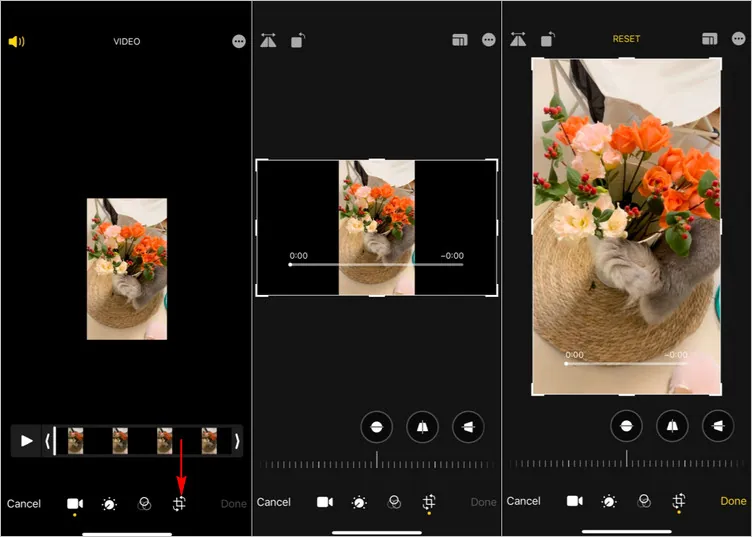Rotate video using the right screen rotate icon
Screen dimensions: 752x537
[548, 39]
